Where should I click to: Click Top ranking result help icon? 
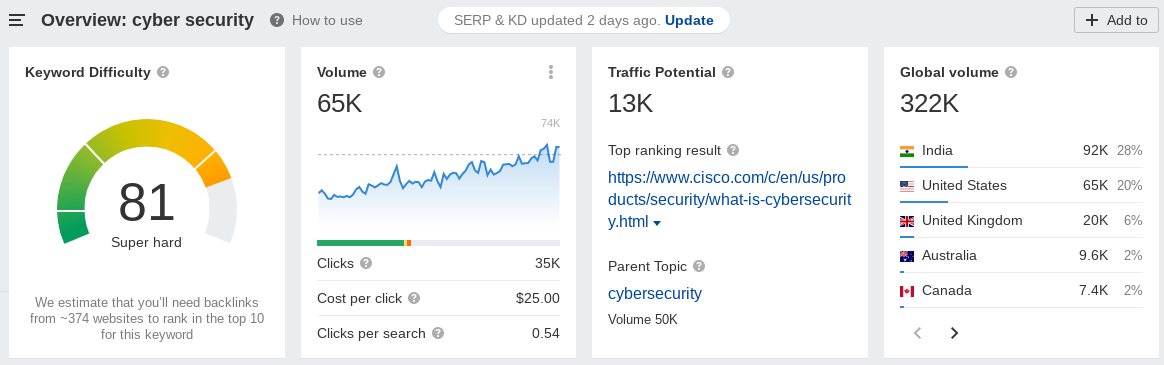click(x=733, y=150)
